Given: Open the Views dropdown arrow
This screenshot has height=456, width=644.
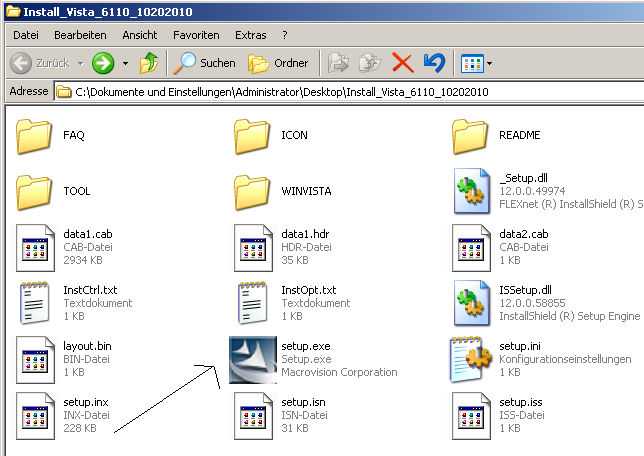Looking at the screenshot, I should [490, 64].
